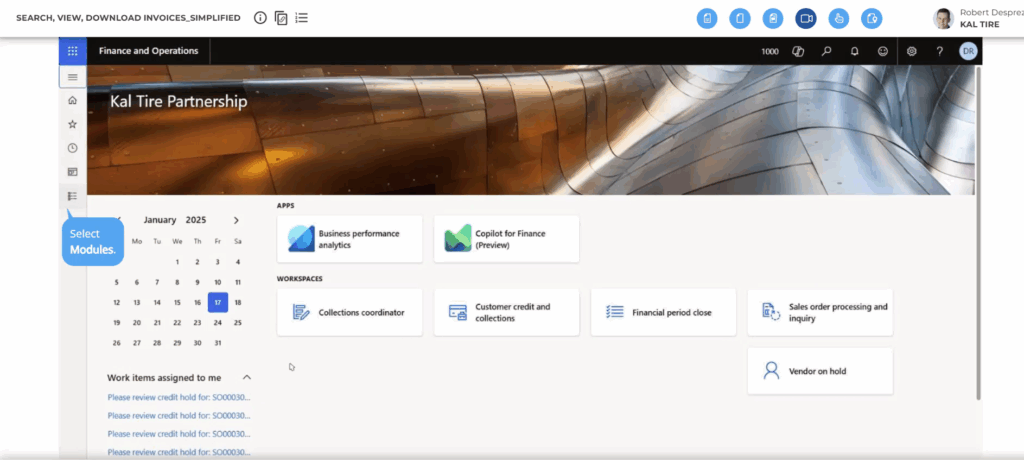Select January 24 in the calendar
The width and height of the screenshot is (1024, 460).
(x=217, y=323)
